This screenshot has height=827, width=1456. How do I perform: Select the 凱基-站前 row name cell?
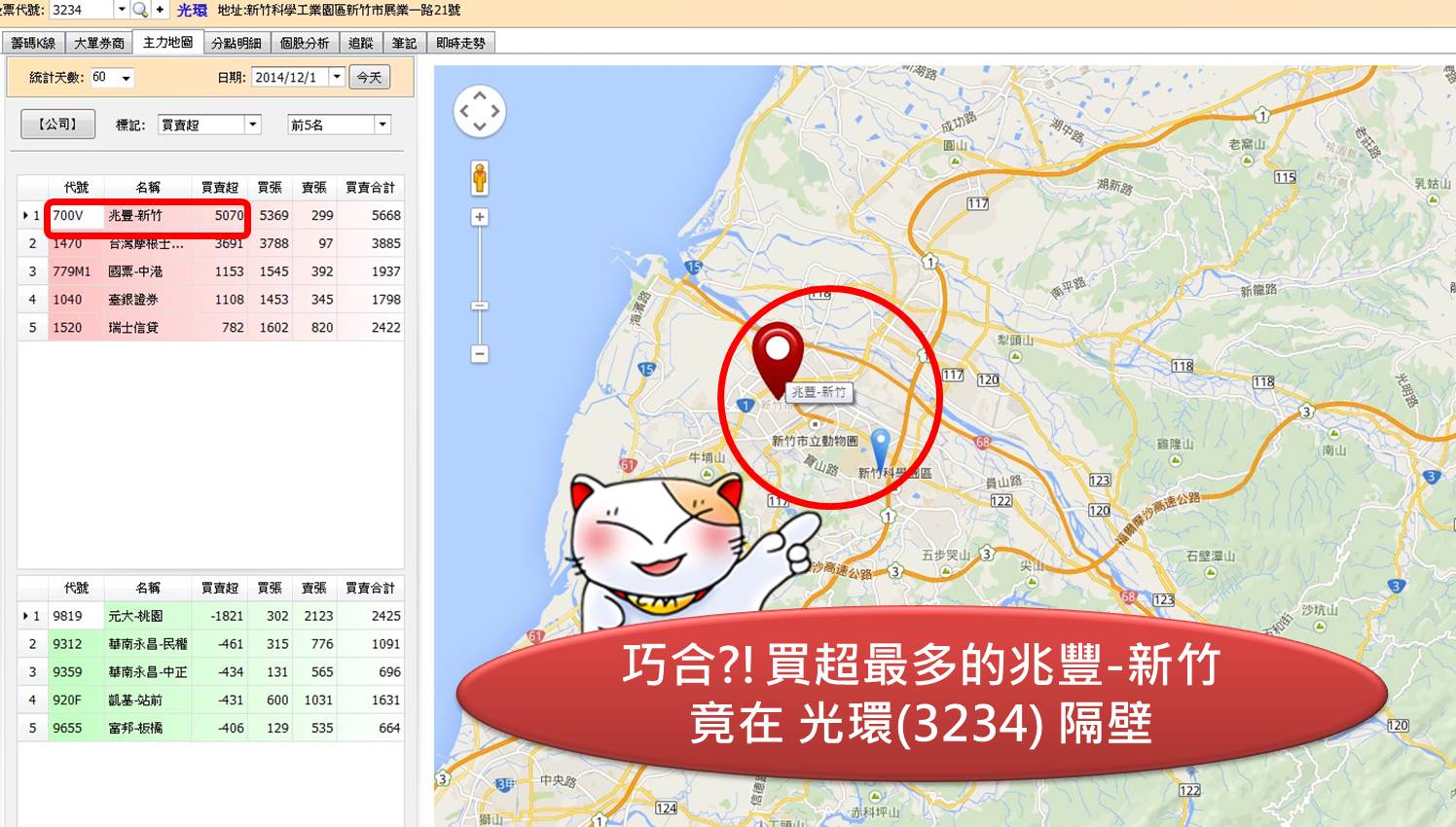(148, 700)
